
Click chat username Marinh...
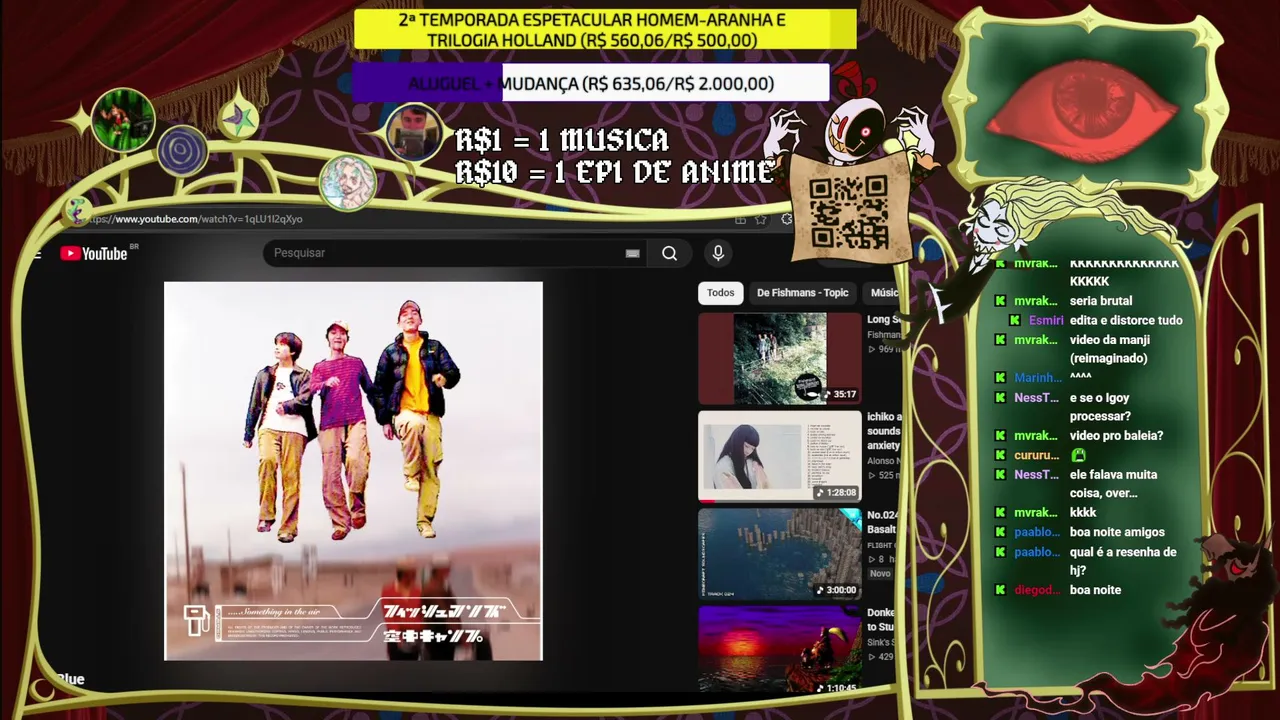click(1038, 378)
